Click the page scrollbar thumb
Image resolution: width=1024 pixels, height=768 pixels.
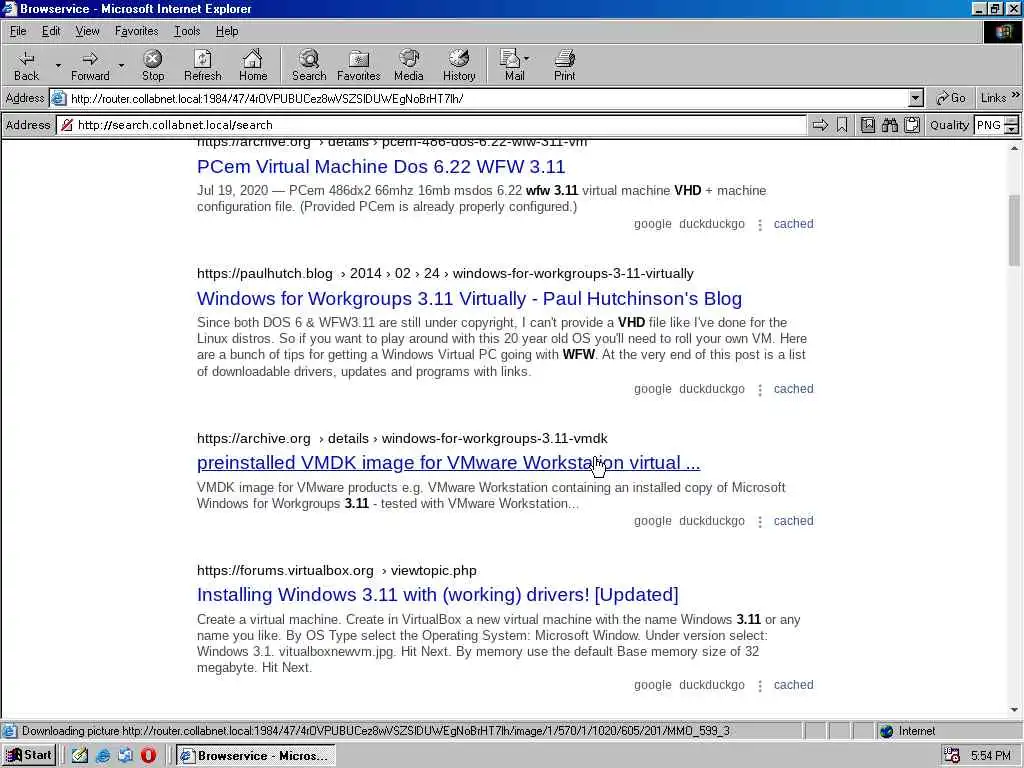[x=1014, y=230]
